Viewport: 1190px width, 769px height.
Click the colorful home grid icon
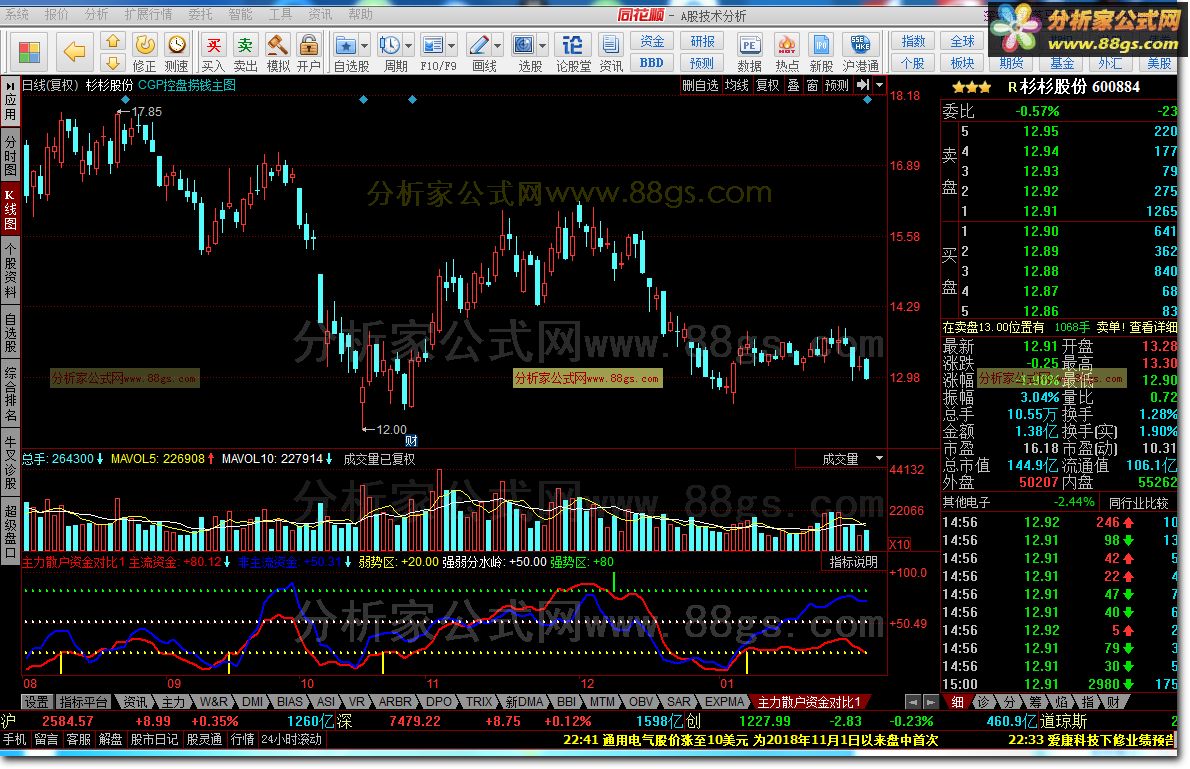pyautogui.click(x=29, y=52)
